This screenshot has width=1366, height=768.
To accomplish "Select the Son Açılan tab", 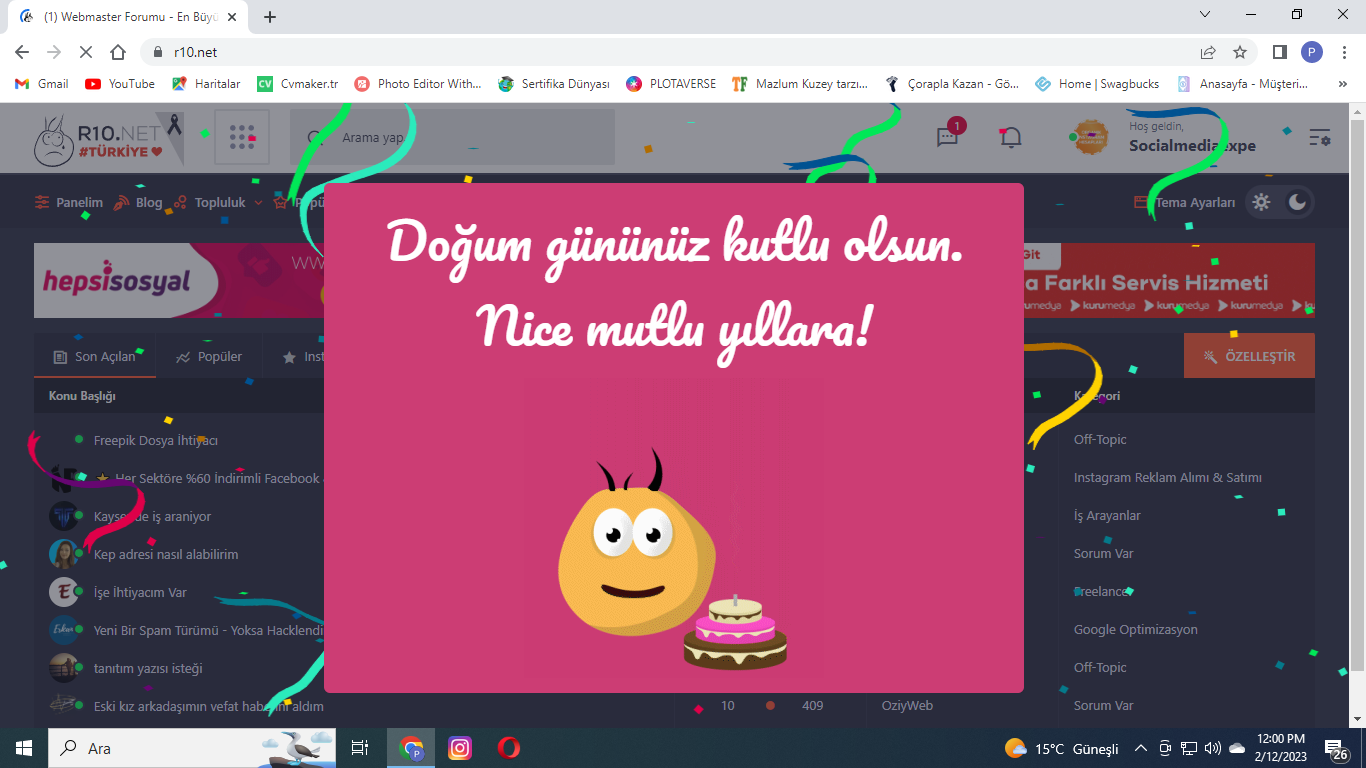I will tap(95, 356).
